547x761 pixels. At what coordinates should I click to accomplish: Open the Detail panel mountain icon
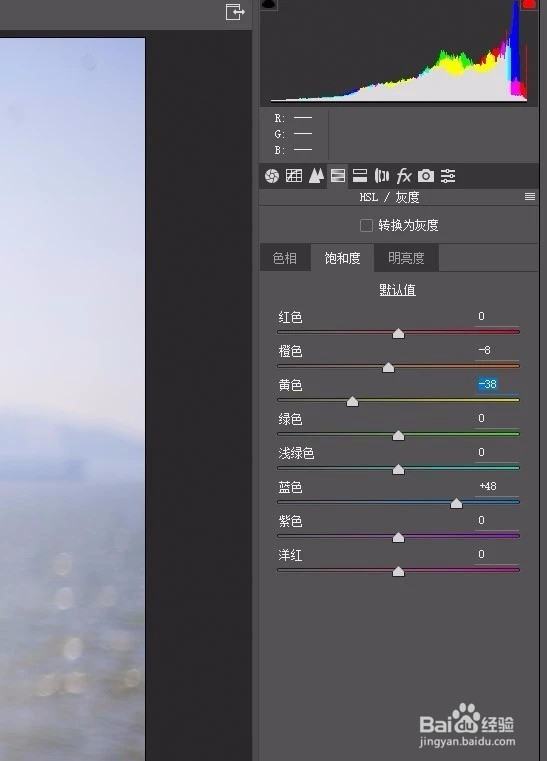coord(316,175)
